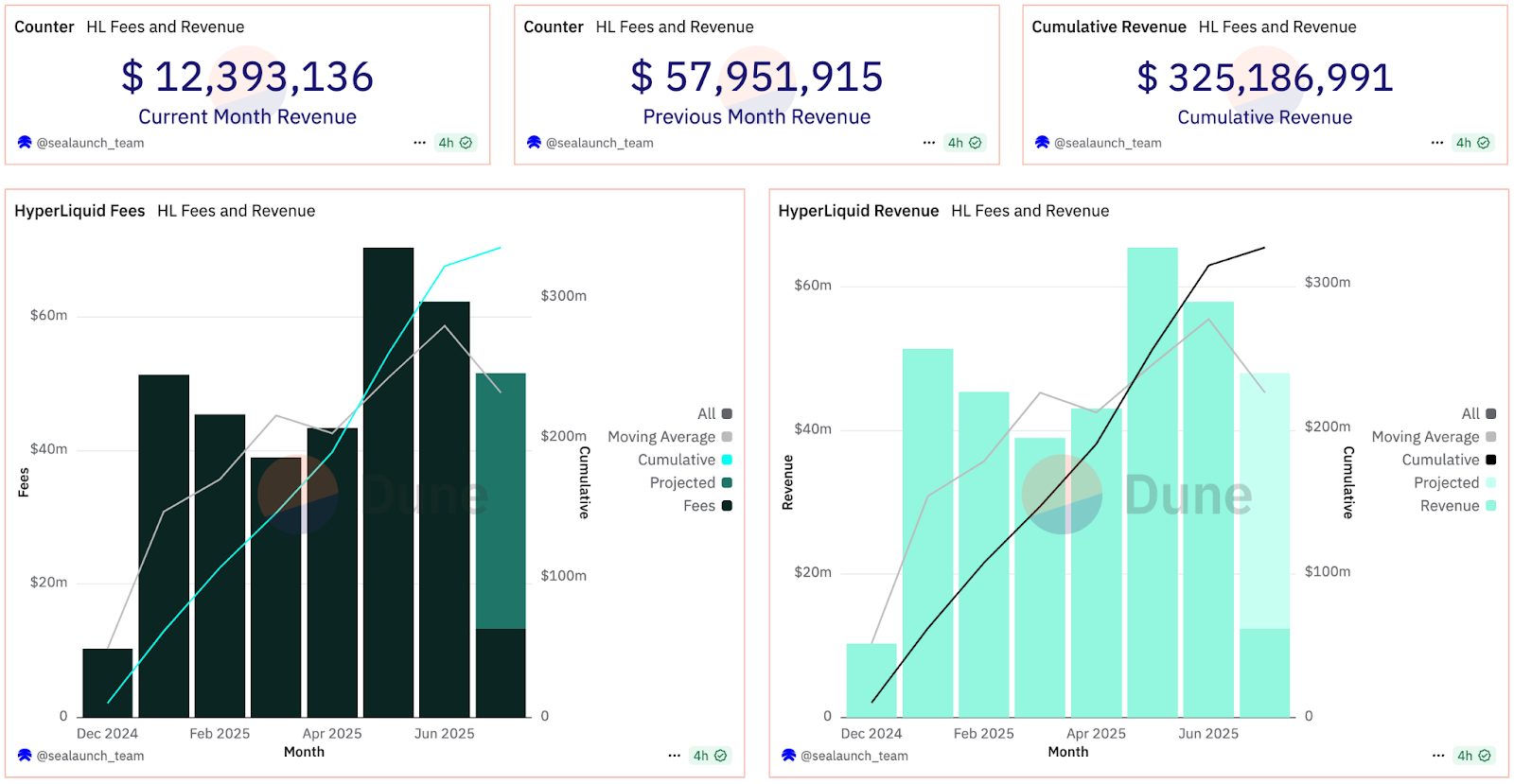Toggle Moving Average in Revenue chart legend

(x=1434, y=437)
